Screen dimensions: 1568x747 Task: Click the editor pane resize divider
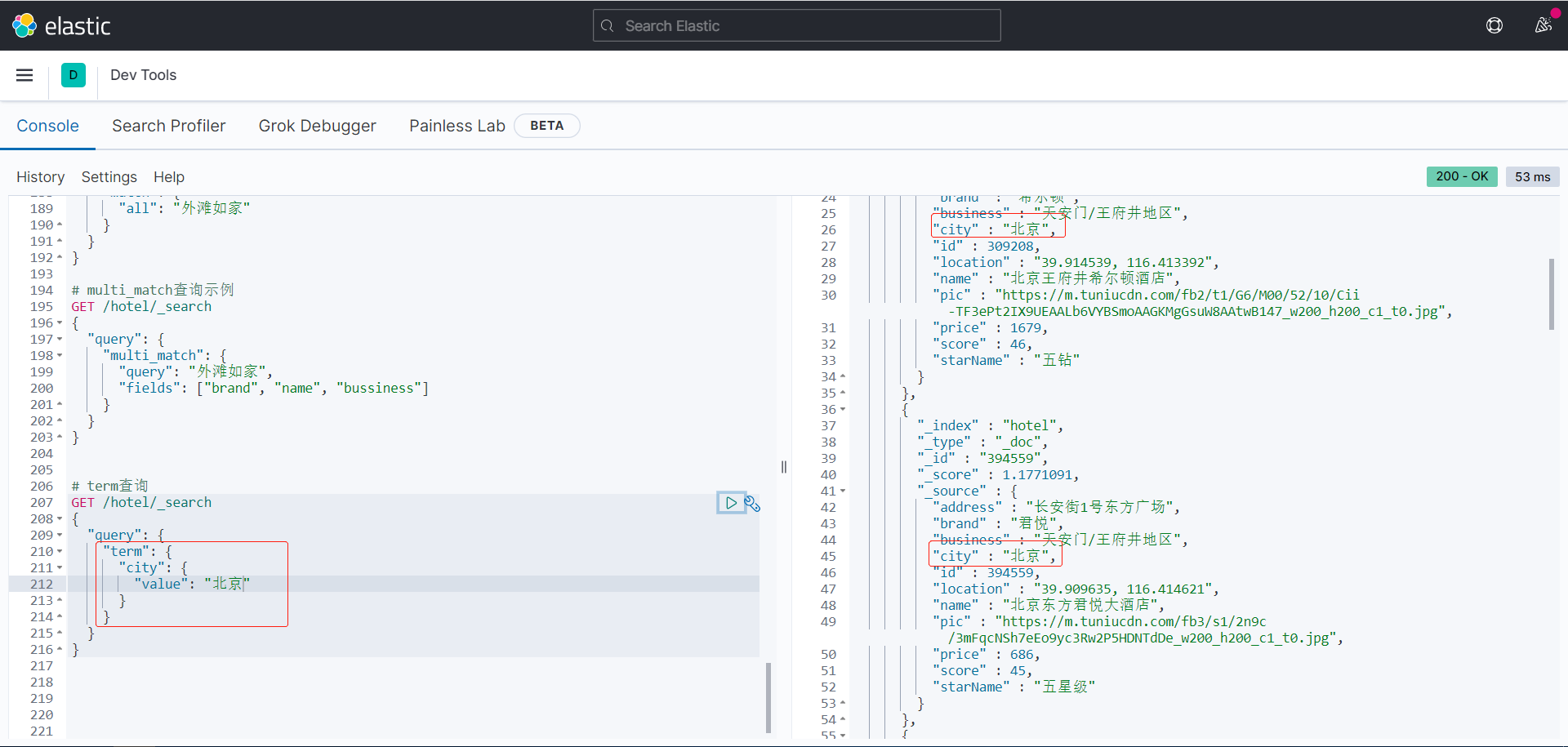pos(784,467)
